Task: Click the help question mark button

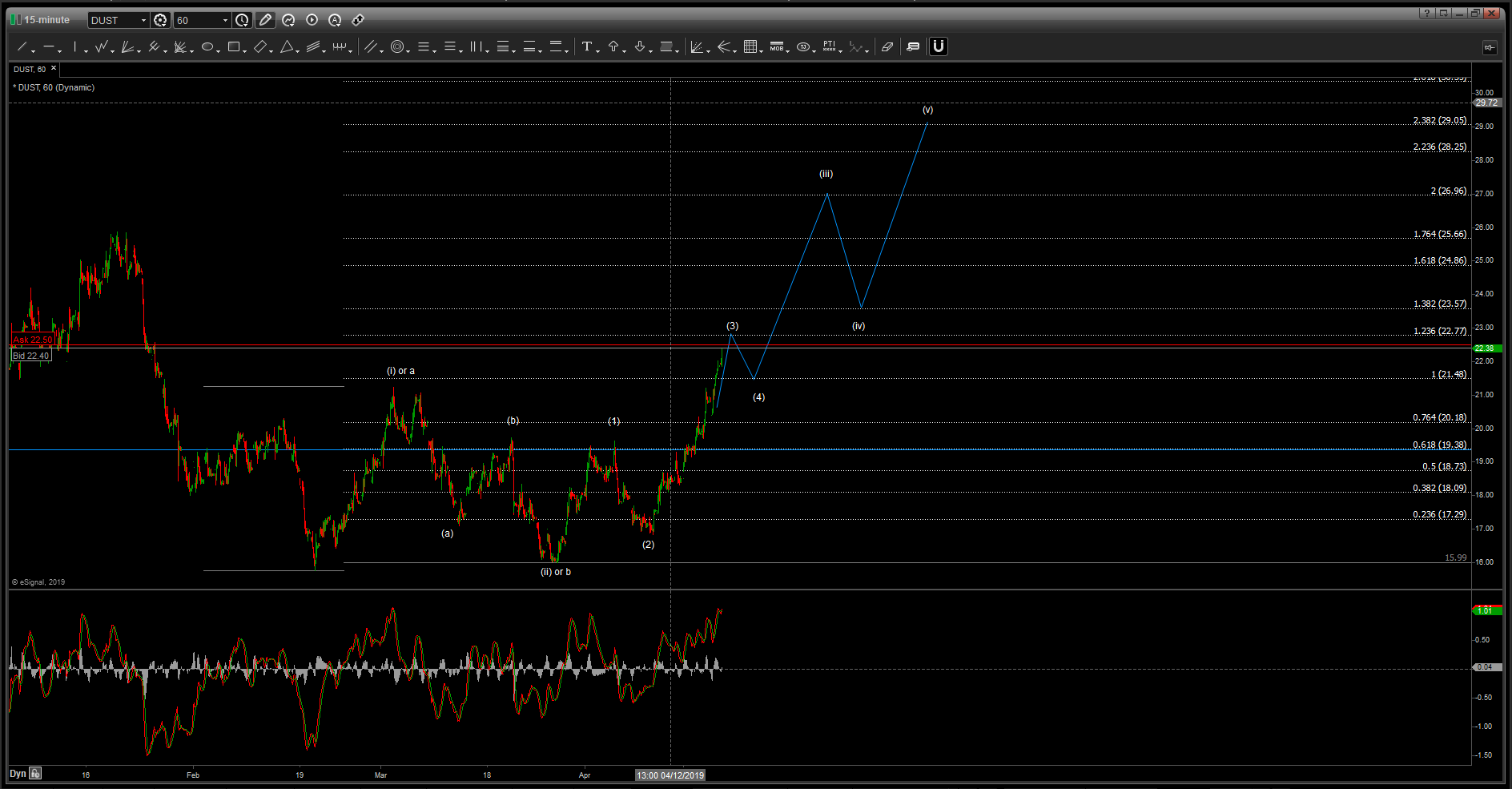Action: (x=1426, y=13)
